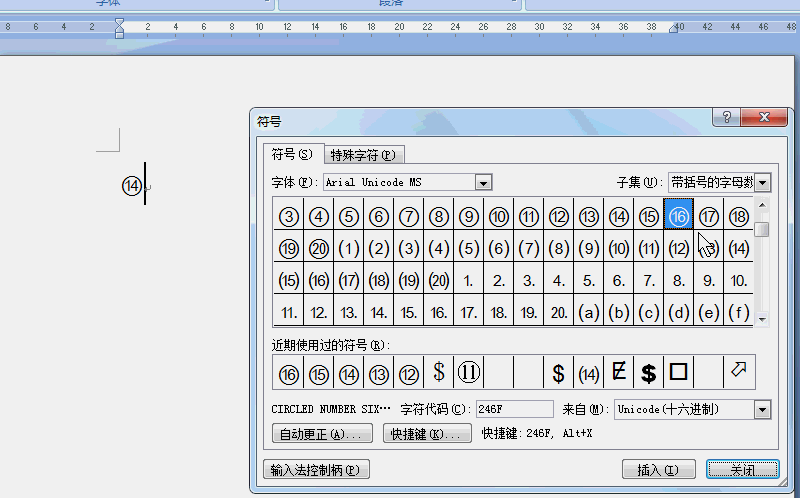Pick circled 19 symbol
This screenshot has height=498, width=800.
[289, 249]
